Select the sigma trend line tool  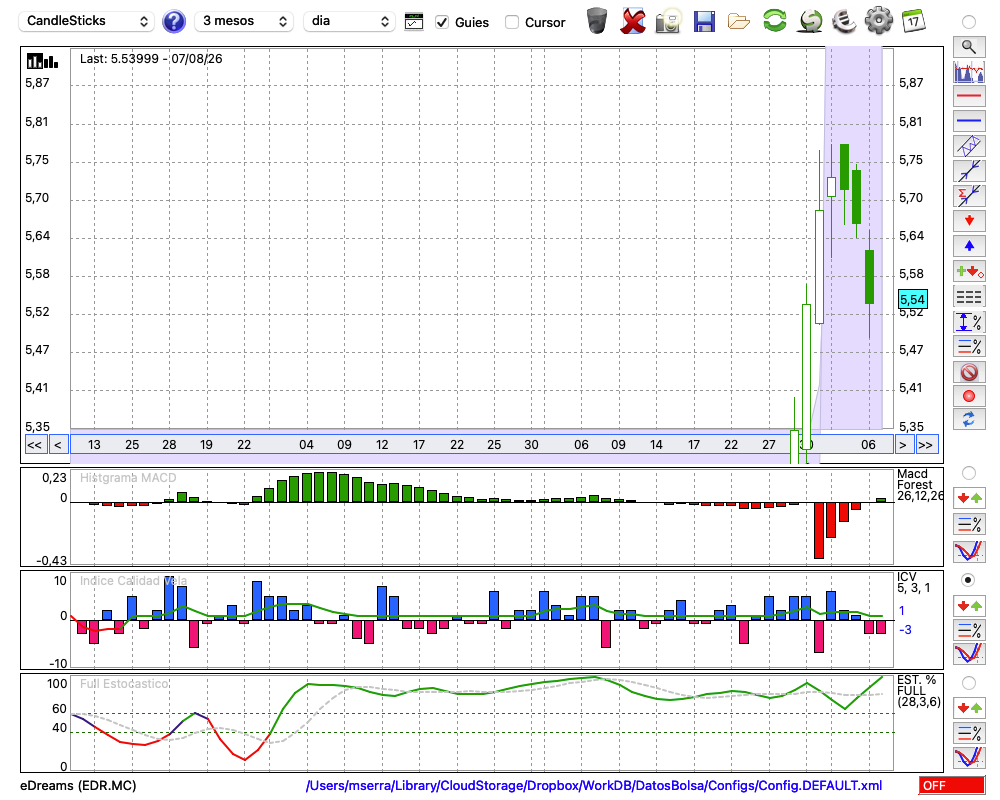969,196
